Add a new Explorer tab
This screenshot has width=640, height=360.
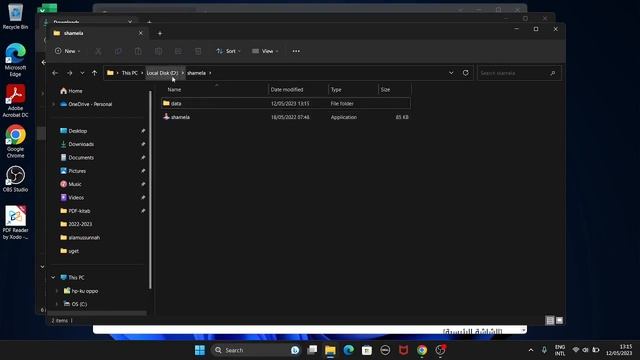point(160,33)
